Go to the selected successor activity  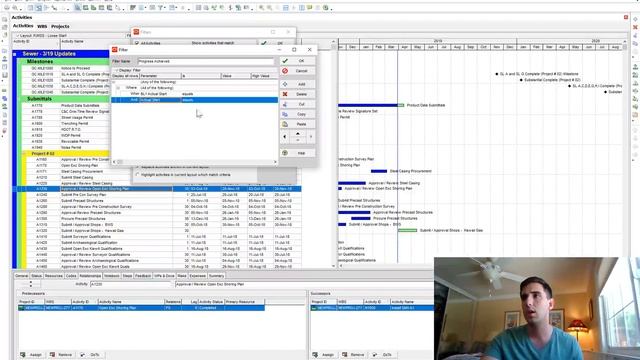click(x=382, y=355)
